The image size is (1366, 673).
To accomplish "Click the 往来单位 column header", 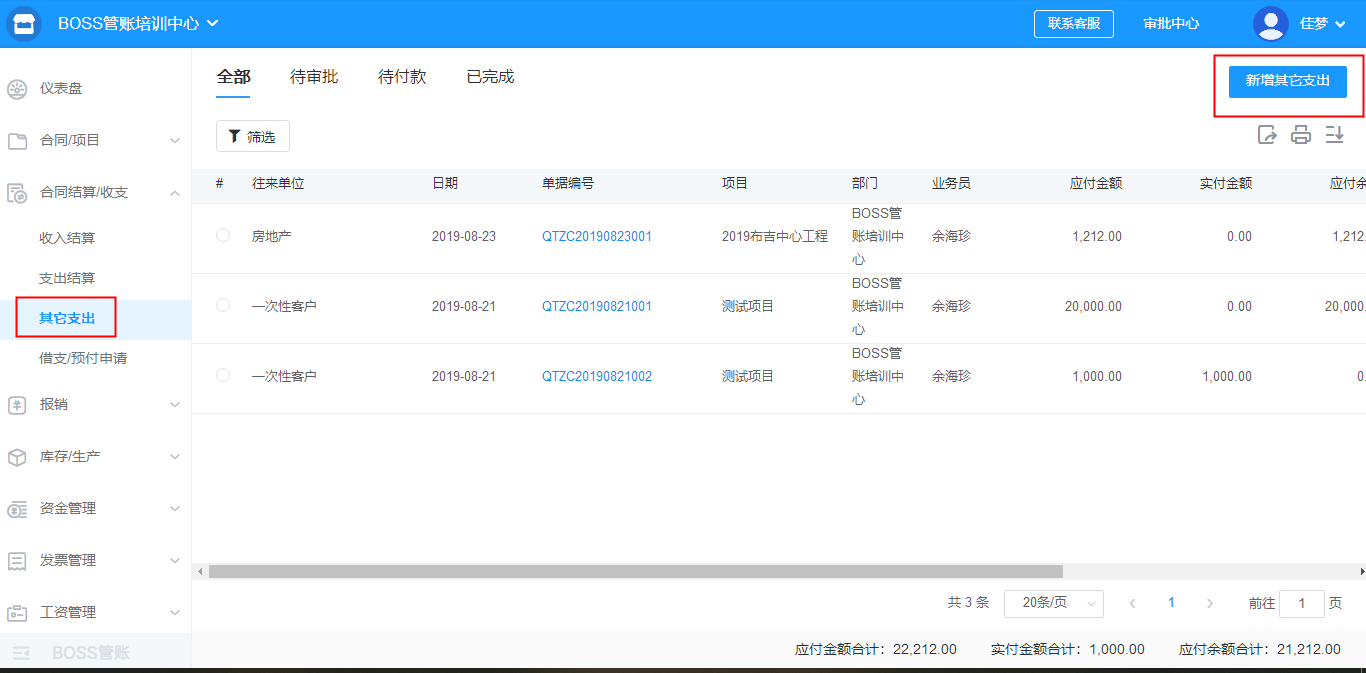I will point(278,184).
